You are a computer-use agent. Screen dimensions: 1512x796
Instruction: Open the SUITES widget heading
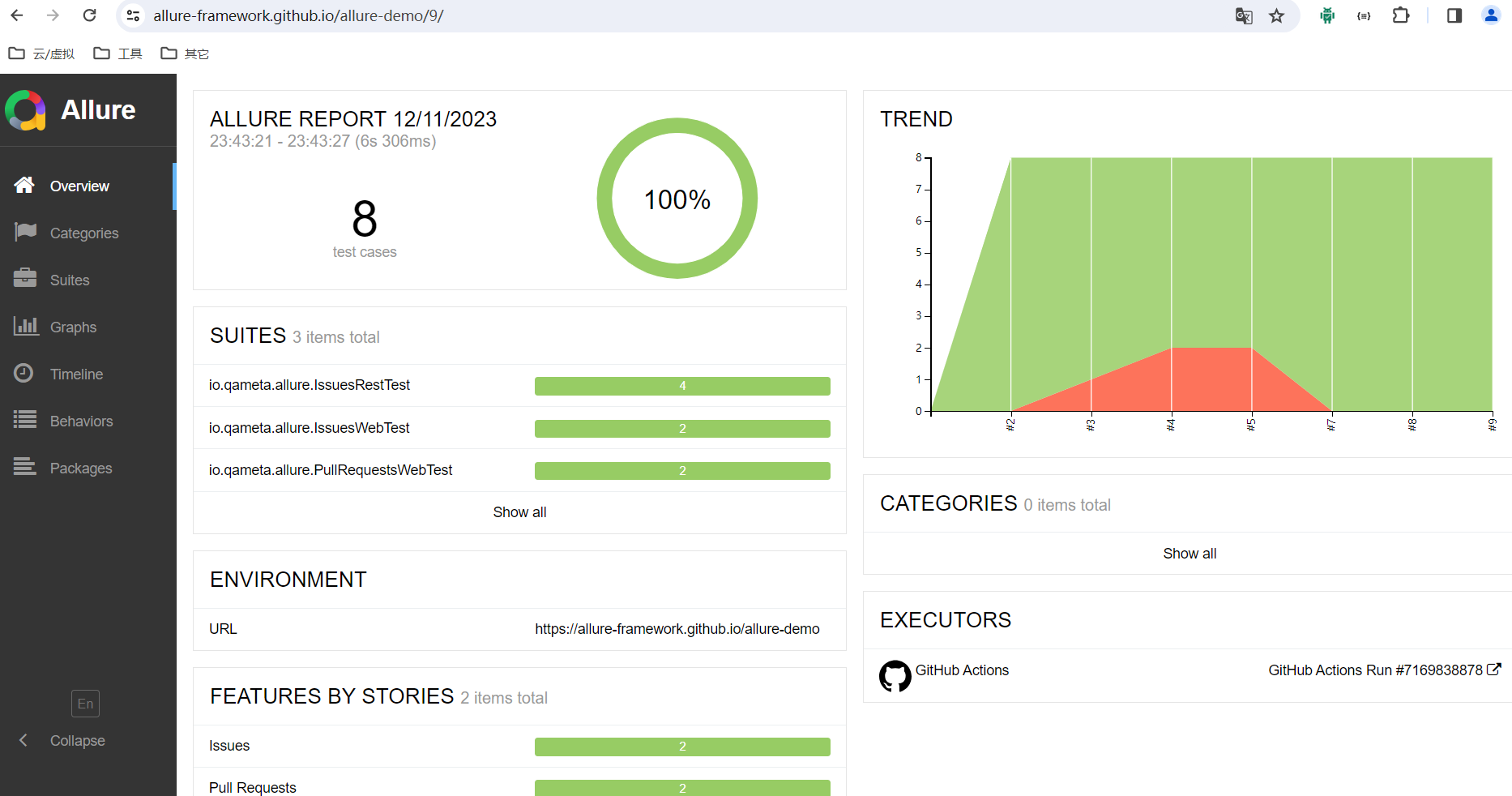click(248, 336)
